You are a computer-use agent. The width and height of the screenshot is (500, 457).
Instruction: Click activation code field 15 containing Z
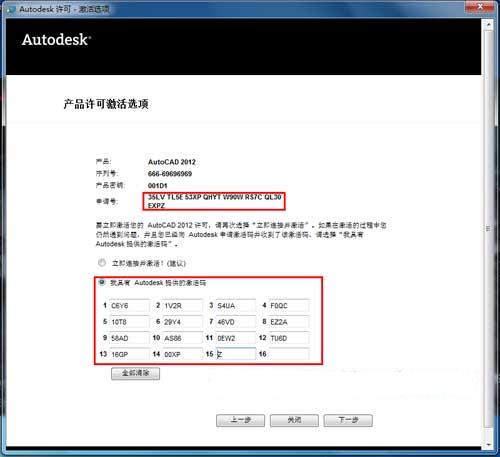pos(236,354)
